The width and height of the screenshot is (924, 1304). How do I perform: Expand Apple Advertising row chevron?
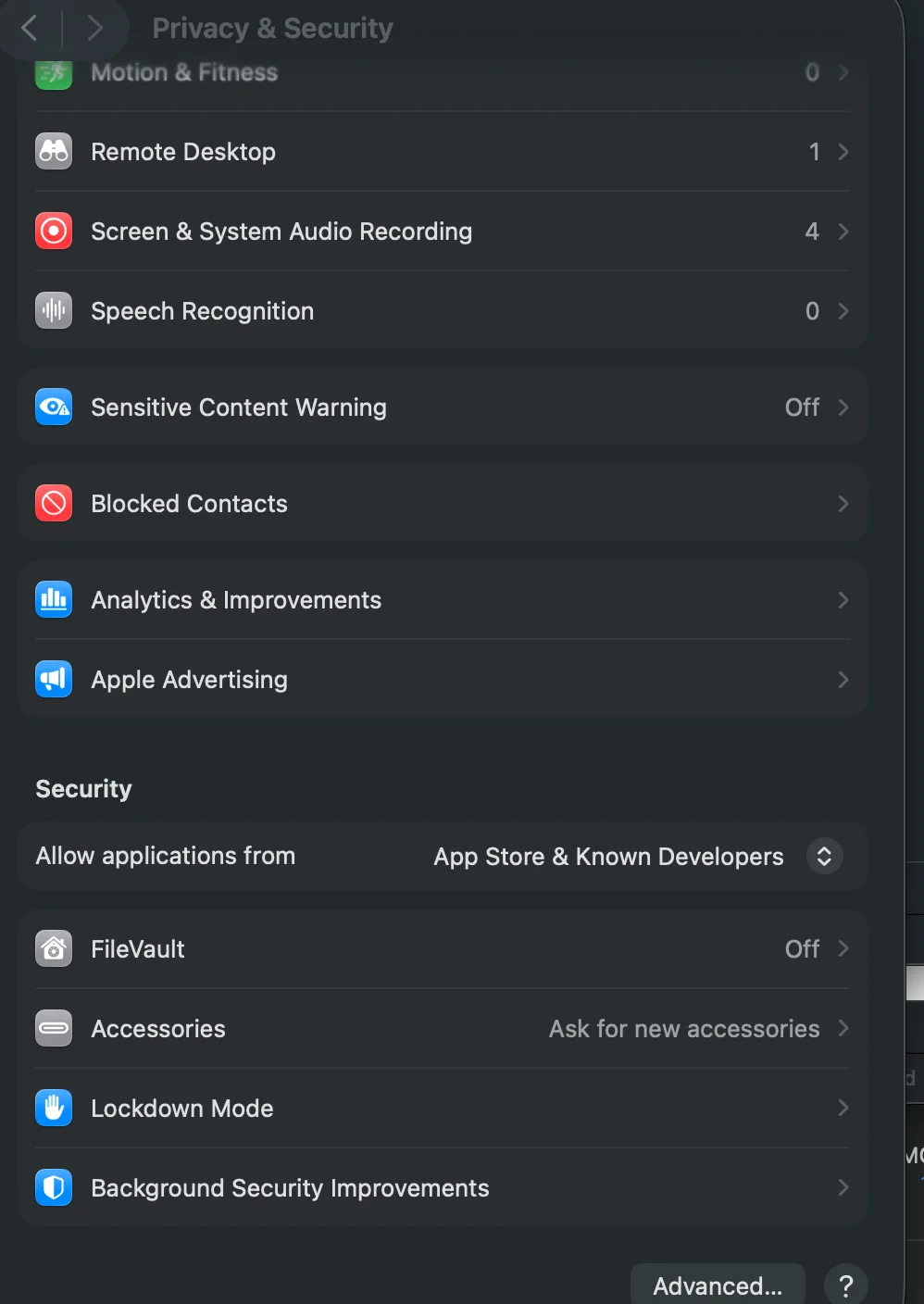coord(843,680)
